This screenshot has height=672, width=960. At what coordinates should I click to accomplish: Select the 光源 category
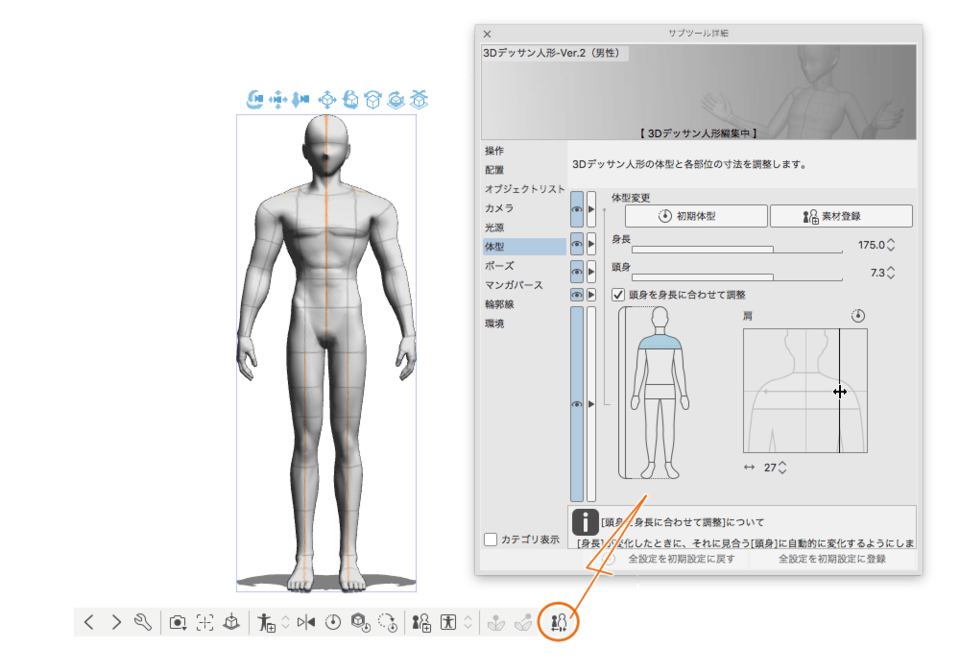494,227
